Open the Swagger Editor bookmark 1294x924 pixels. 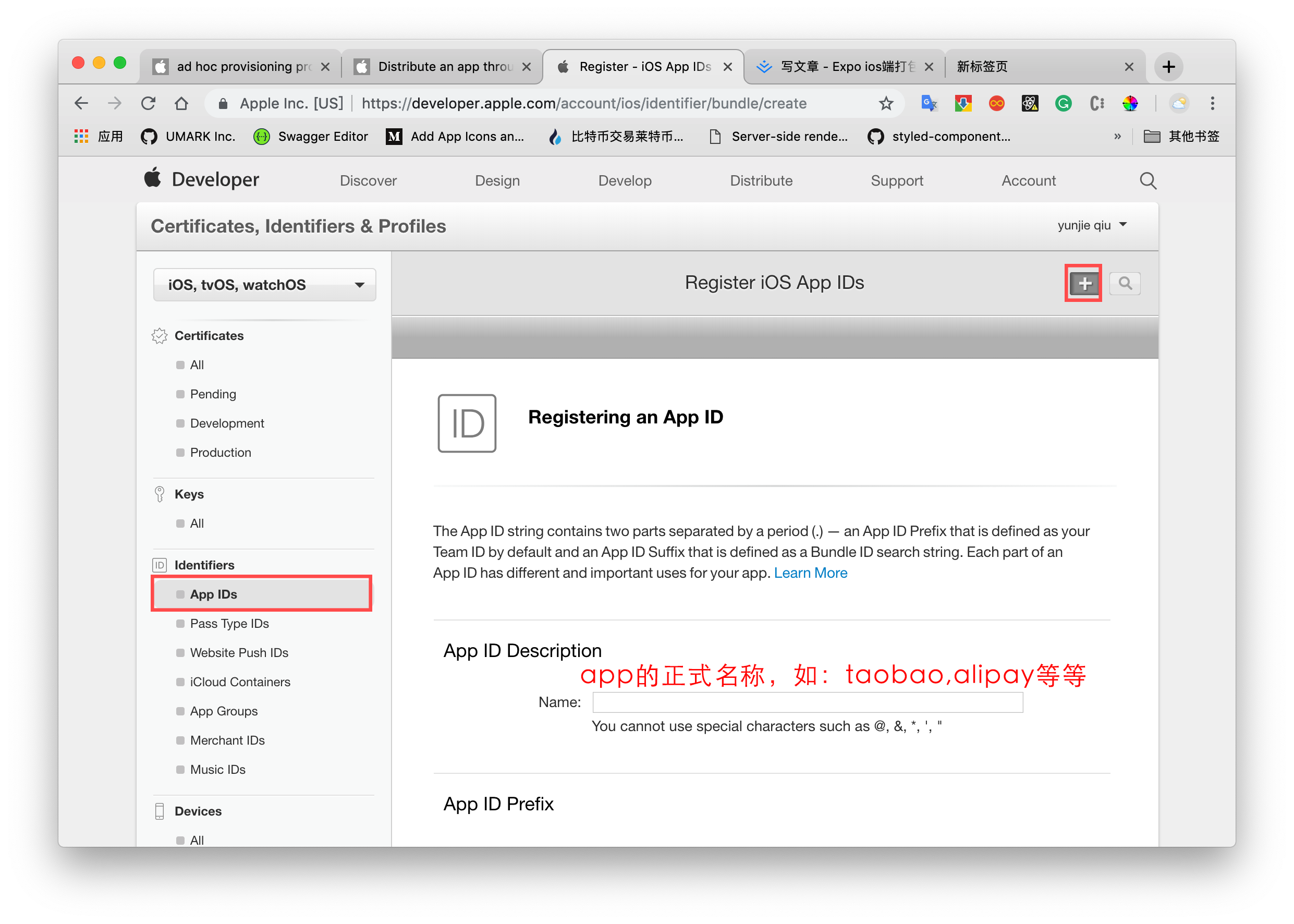[x=311, y=137]
